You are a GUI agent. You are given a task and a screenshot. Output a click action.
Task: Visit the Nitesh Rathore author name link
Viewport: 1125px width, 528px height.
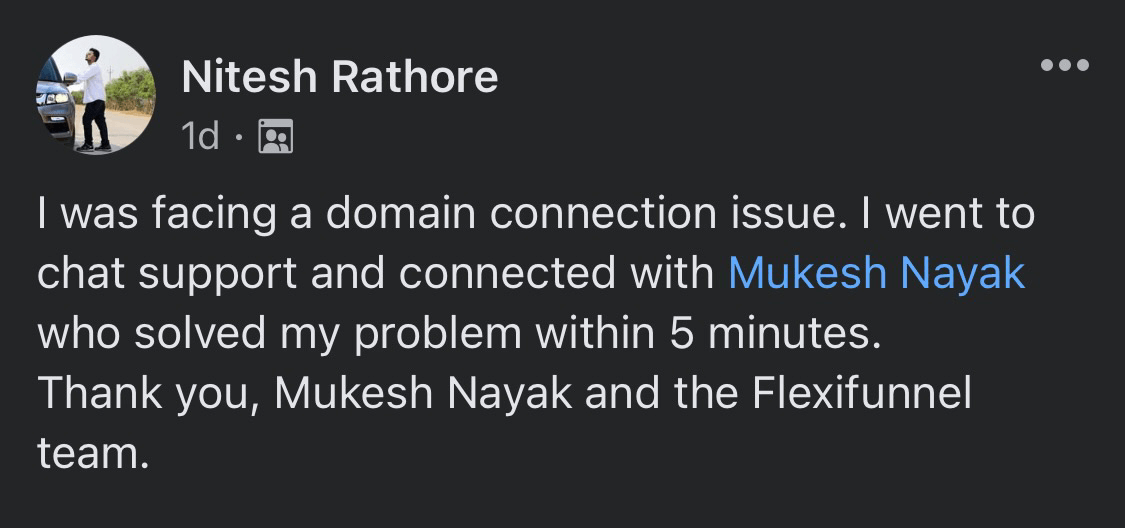[x=340, y=77]
